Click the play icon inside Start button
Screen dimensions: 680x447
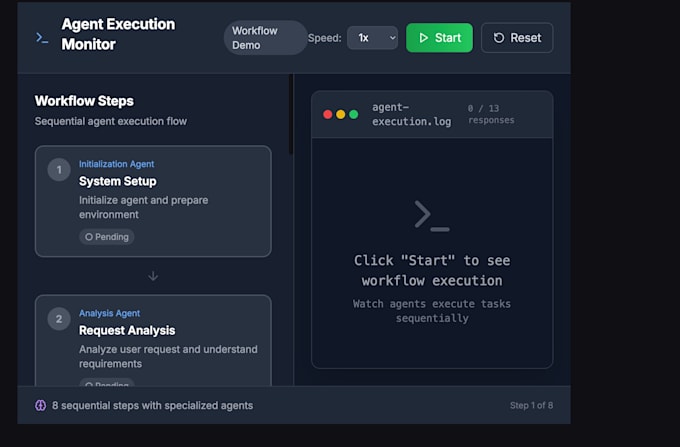click(x=424, y=38)
